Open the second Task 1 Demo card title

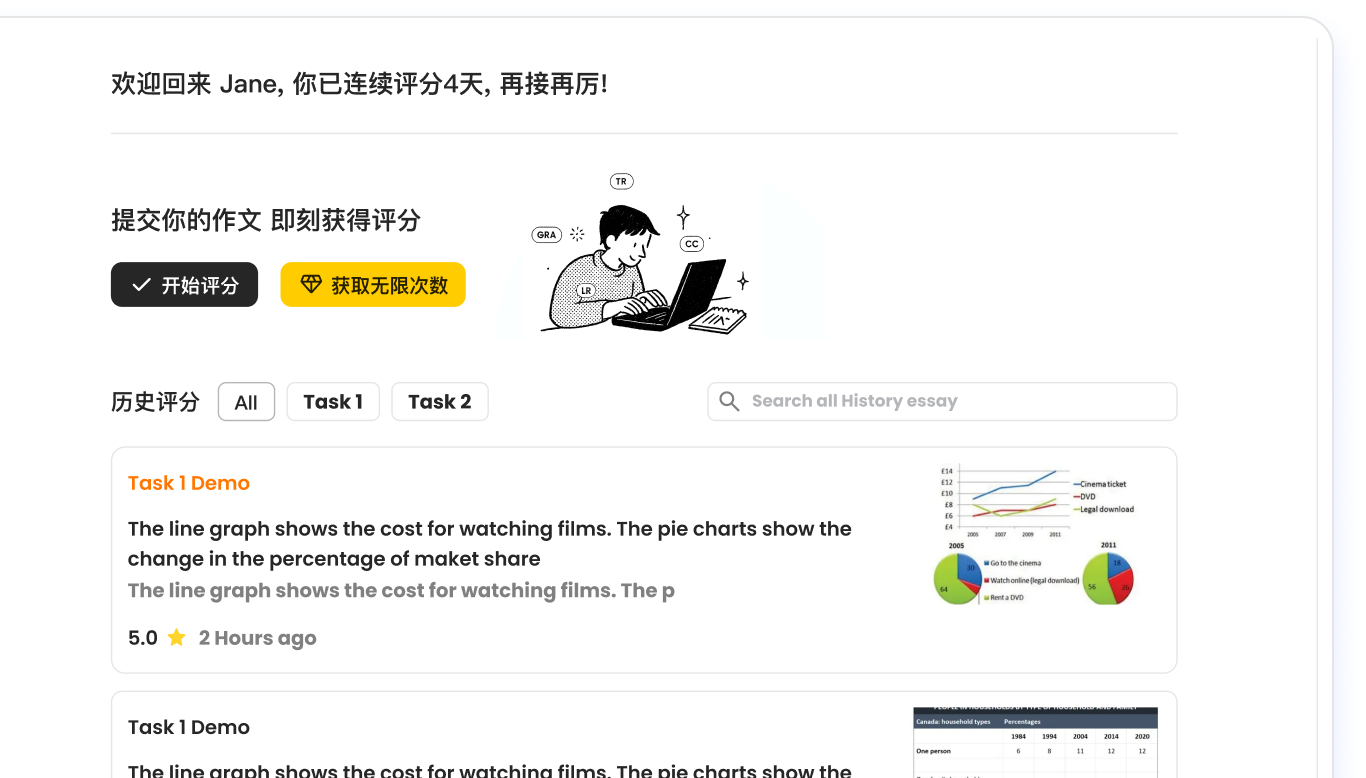189,727
